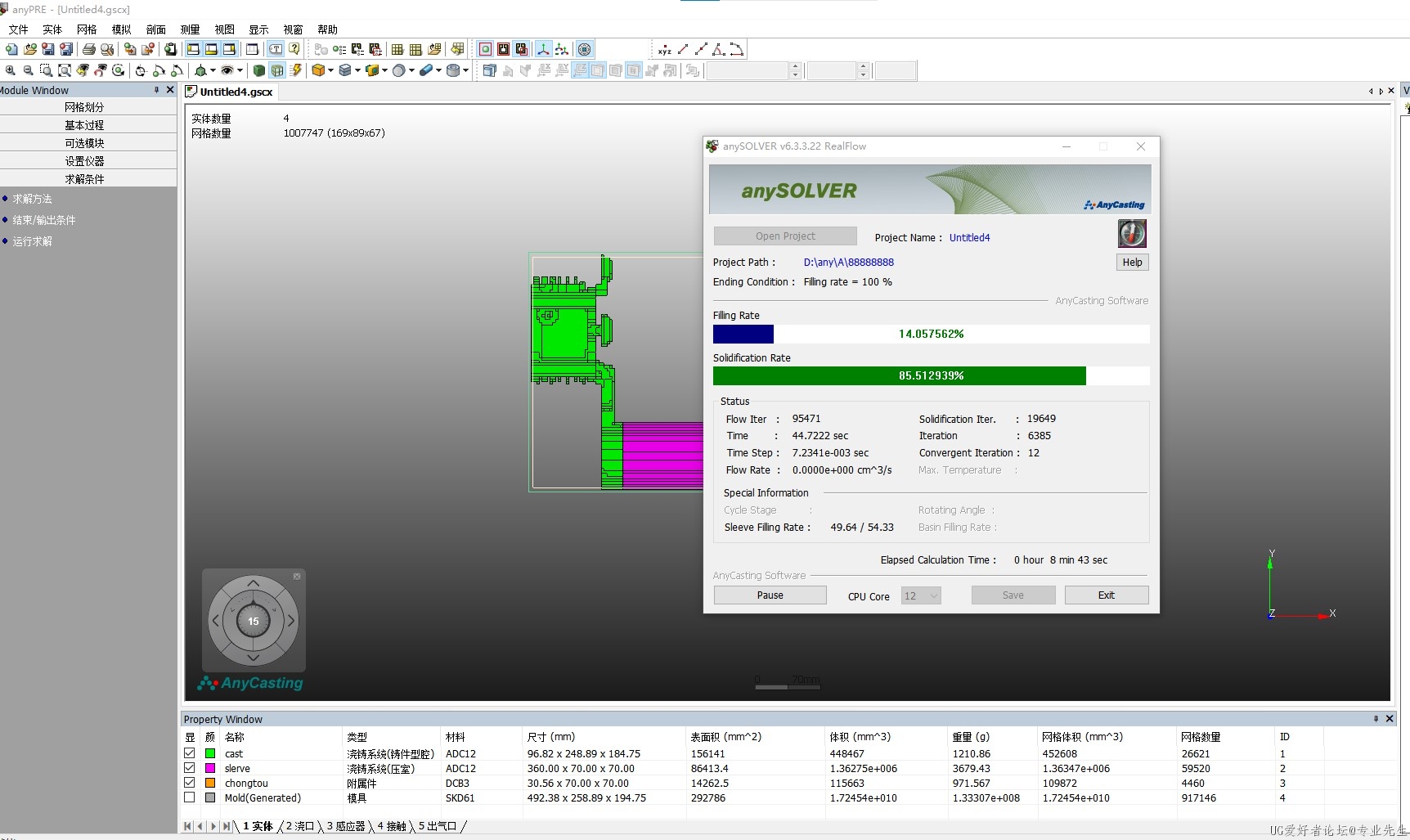1410x840 pixels.
Task: Open the gray stacked box dropdown arrow
Action: [357, 70]
